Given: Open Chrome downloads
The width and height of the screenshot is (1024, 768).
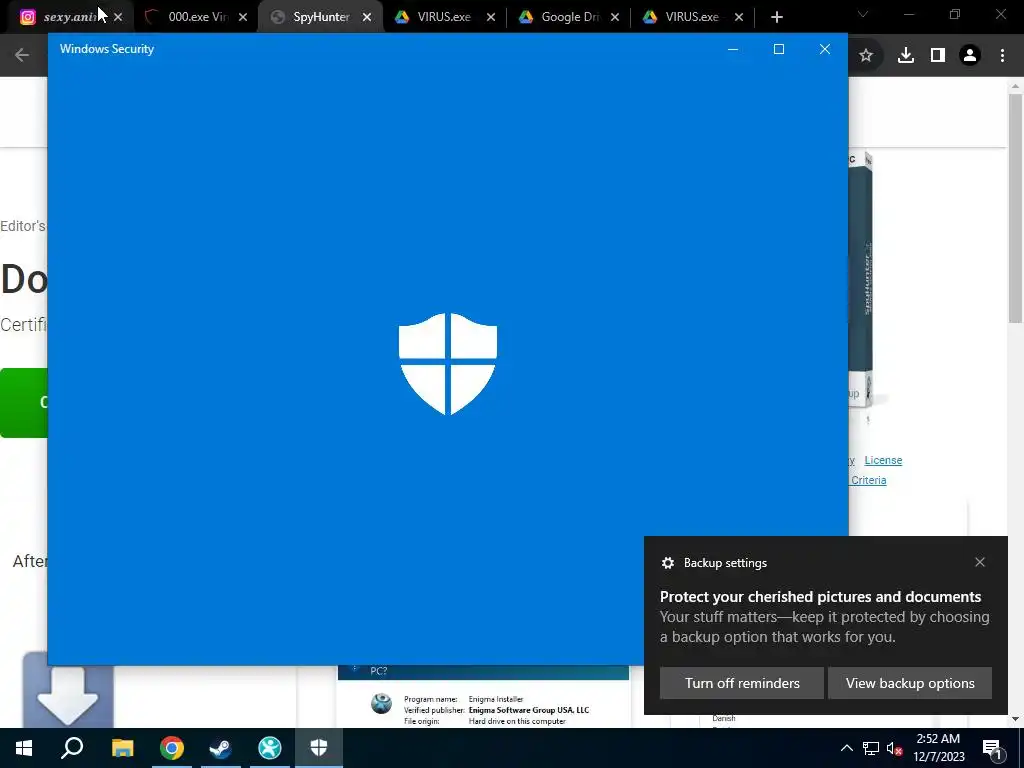Looking at the screenshot, I should [905, 56].
